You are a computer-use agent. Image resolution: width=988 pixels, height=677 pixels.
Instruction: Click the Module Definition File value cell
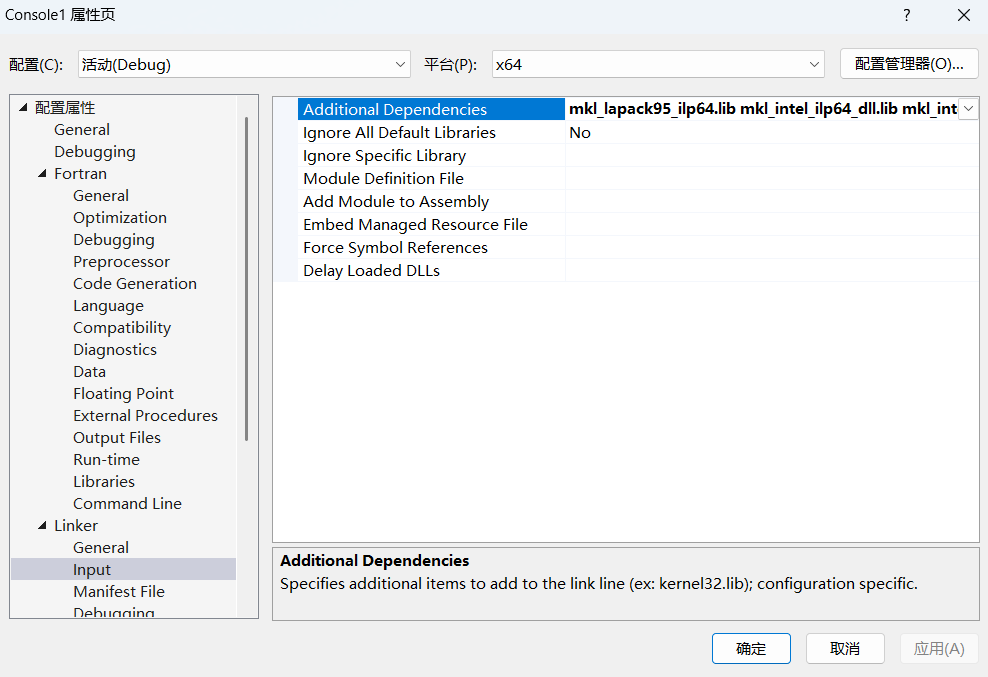click(x=772, y=178)
